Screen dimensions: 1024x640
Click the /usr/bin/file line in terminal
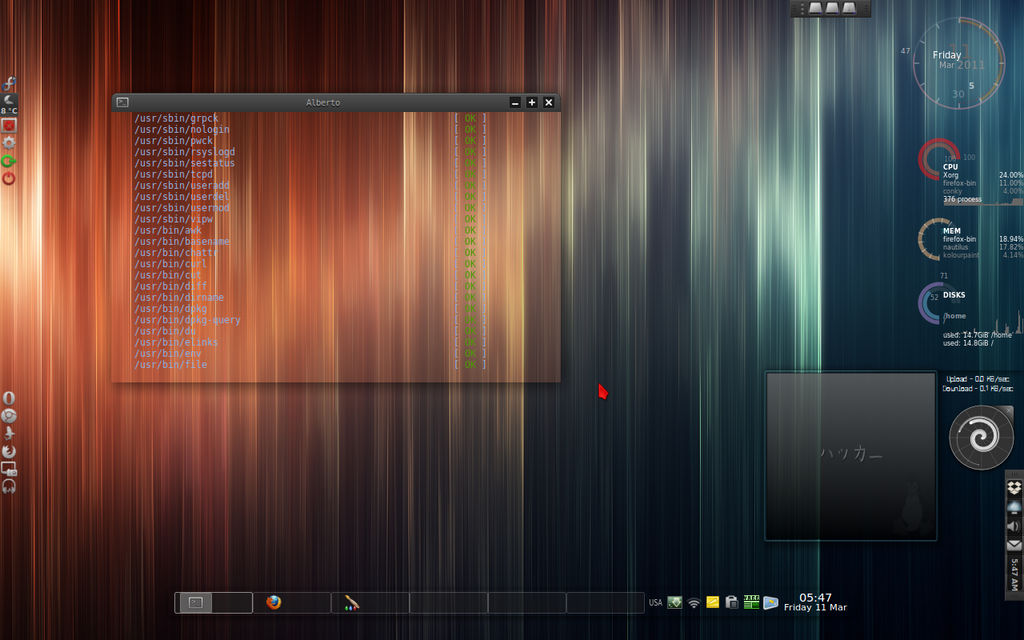point(170,365)
